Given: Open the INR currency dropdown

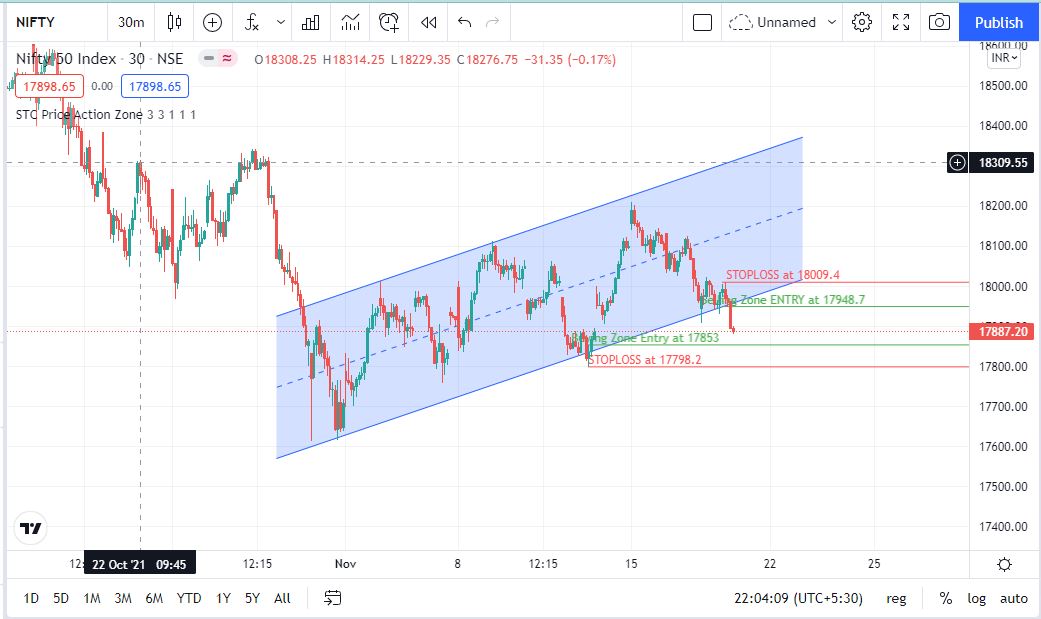Looking at the screenshot, I should 1003,58.
